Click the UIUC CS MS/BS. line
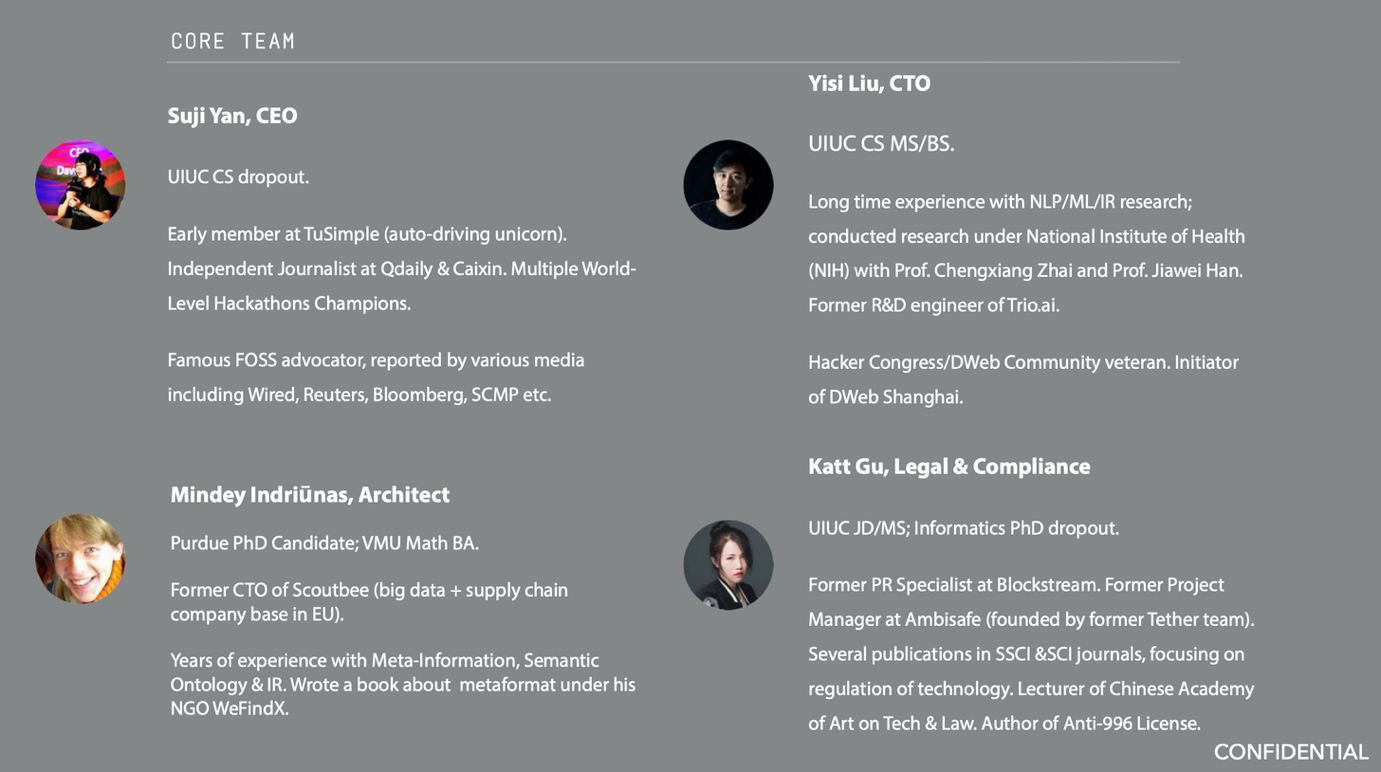 (x=881, y=144)
